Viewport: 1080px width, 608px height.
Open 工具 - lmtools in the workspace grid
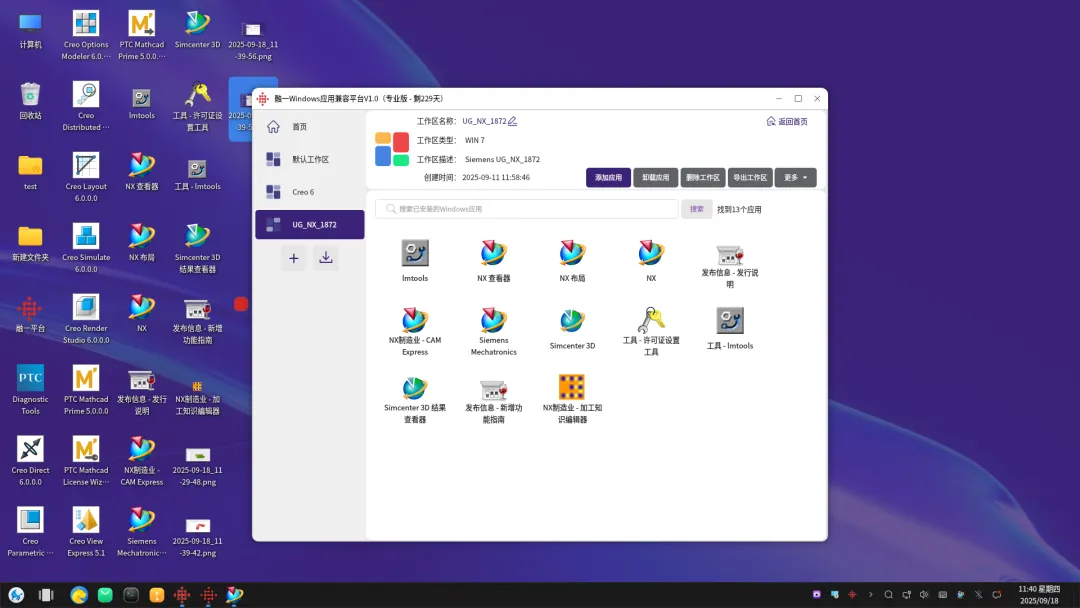[x=729, y=330]
